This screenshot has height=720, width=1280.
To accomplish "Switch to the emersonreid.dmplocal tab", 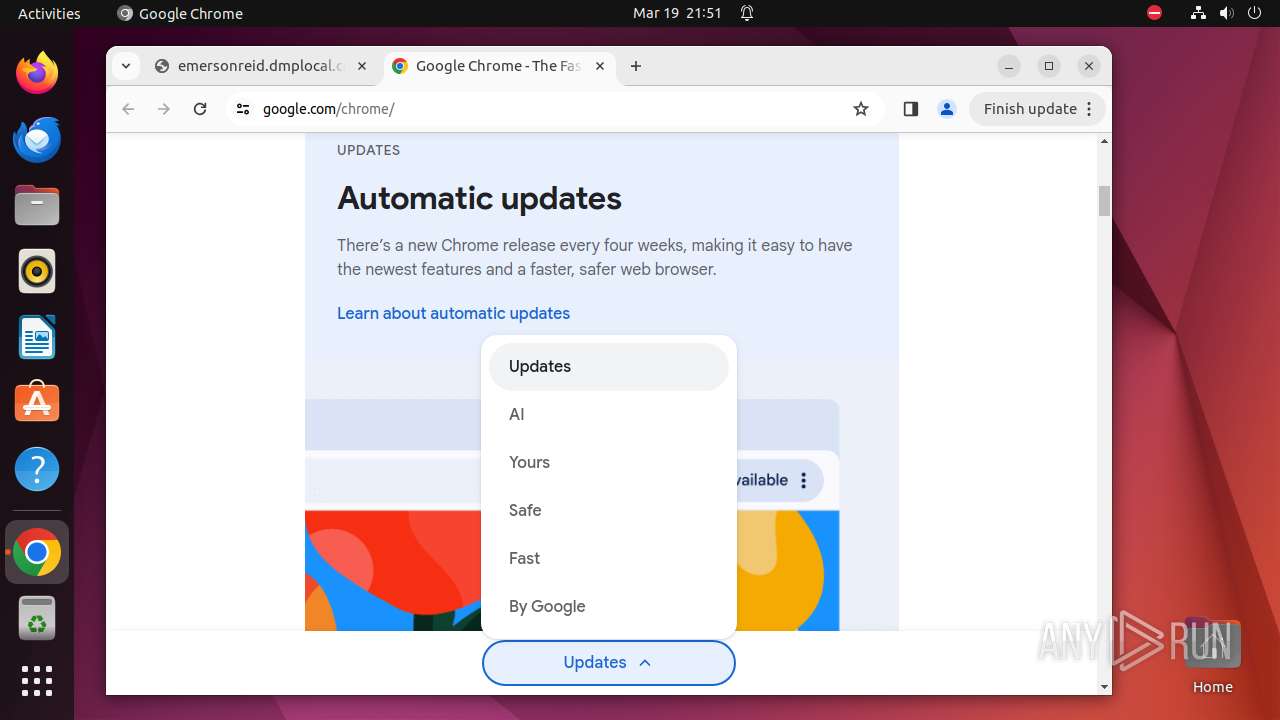I will 261,66.
